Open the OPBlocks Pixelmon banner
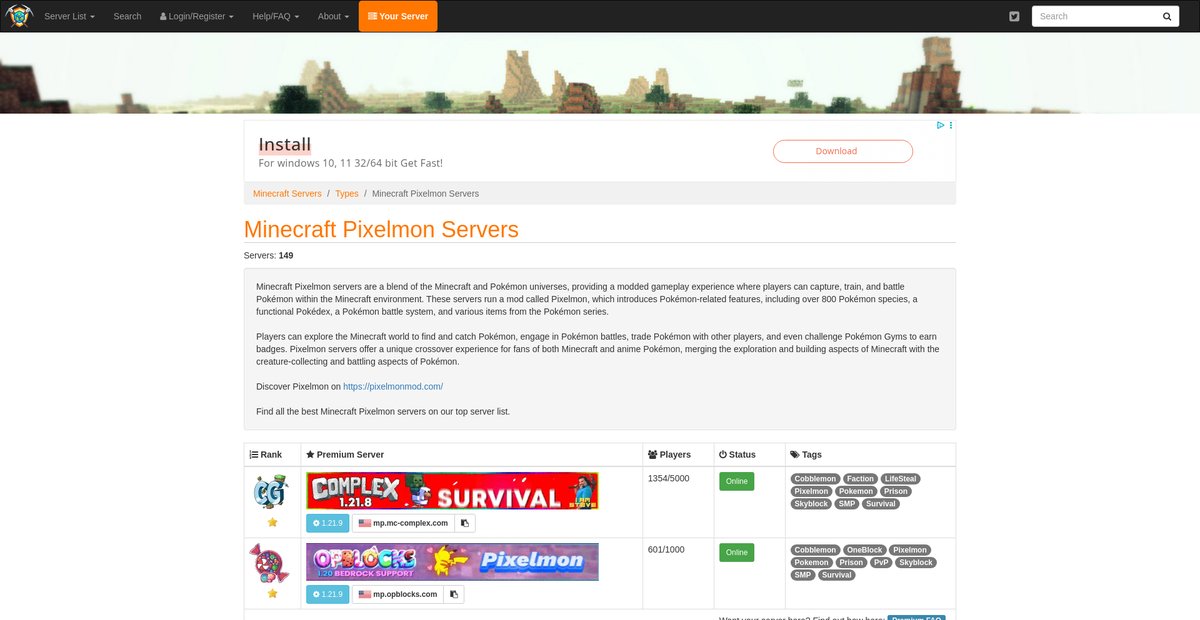The height and width of the screenshot is (620, 1200). coord(452,562)
